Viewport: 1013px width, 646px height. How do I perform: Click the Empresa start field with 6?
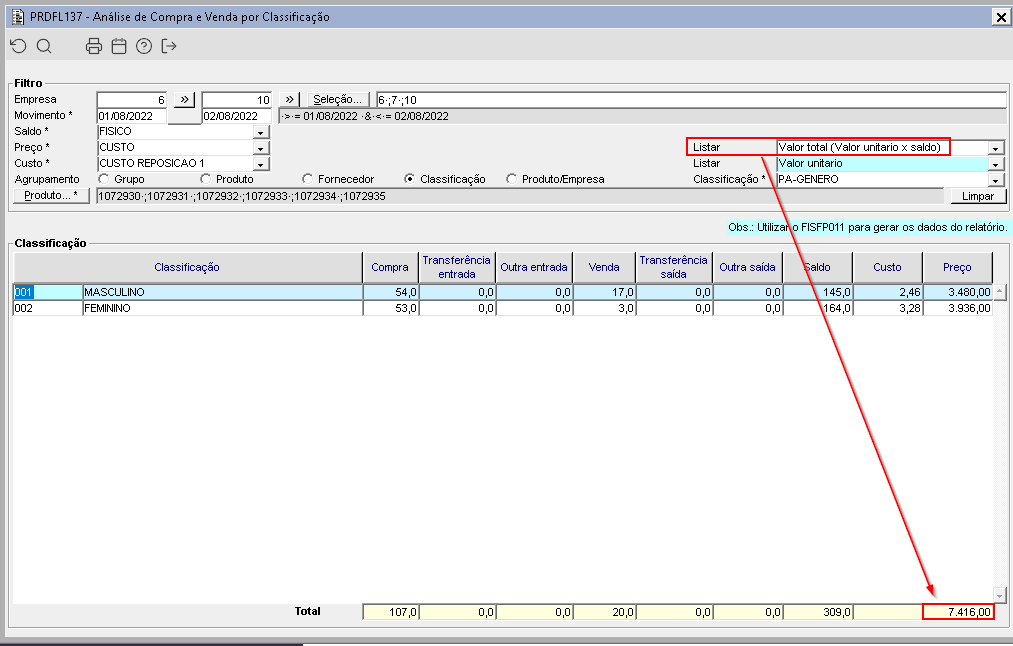coord(132,99)
